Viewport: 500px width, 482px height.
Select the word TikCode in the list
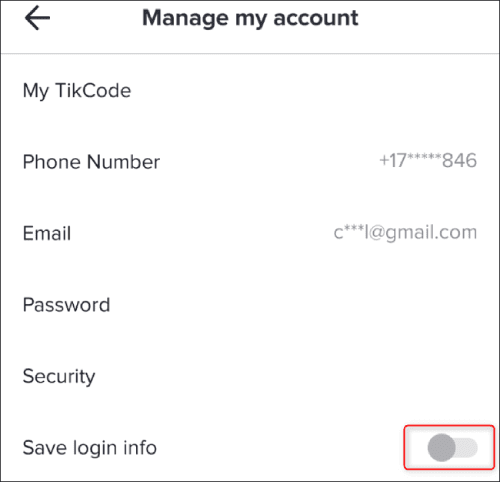93,90
